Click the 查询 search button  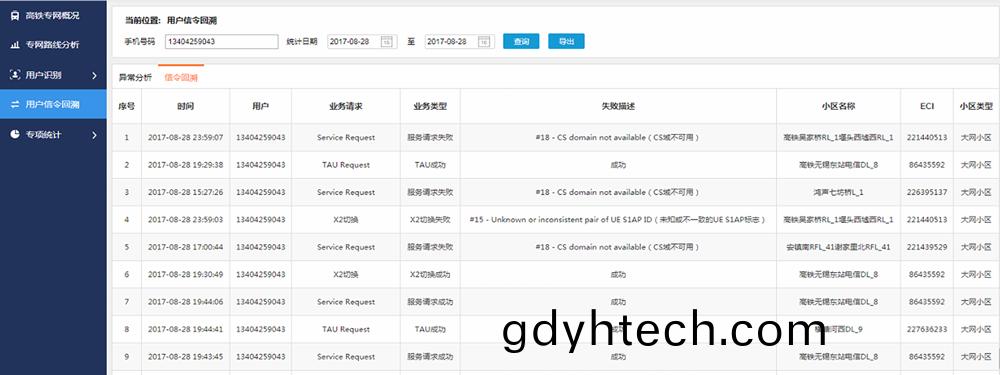[x=521, y=41]
